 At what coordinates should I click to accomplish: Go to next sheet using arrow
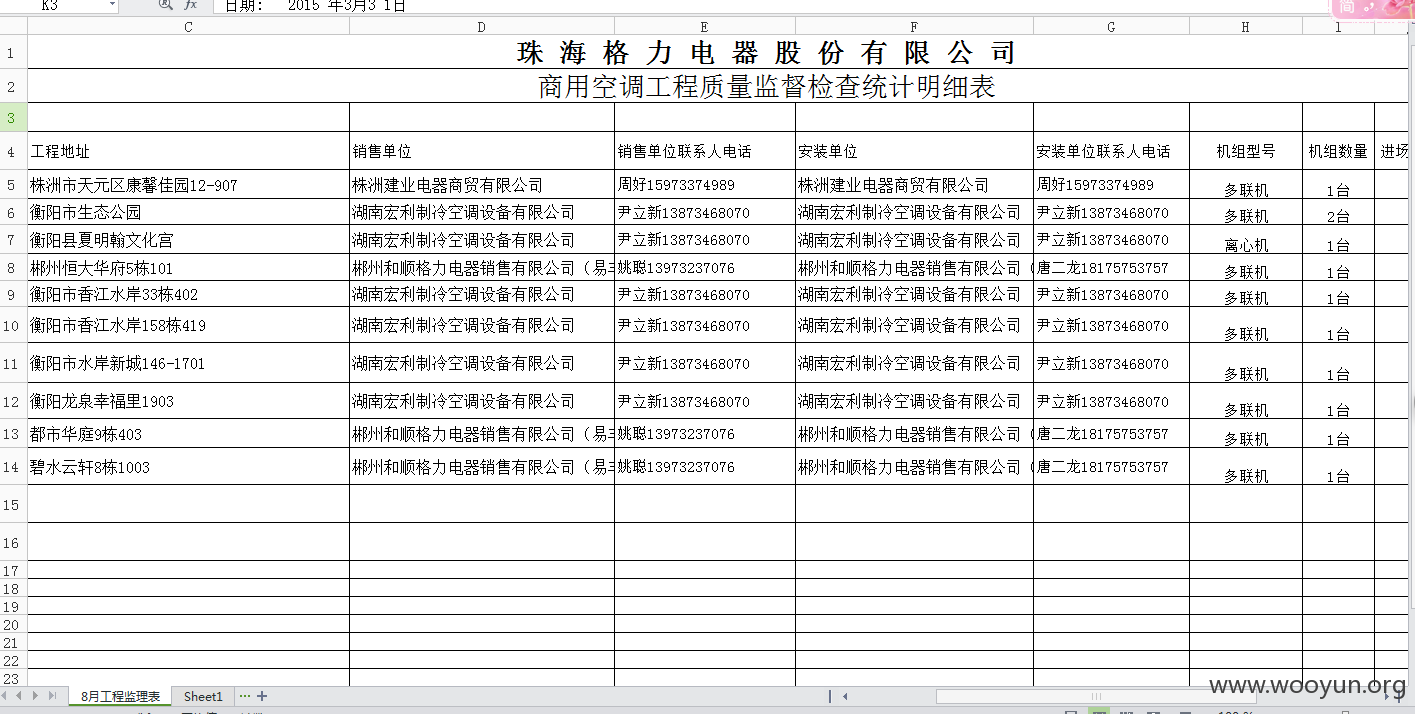[x=37, y=696]
